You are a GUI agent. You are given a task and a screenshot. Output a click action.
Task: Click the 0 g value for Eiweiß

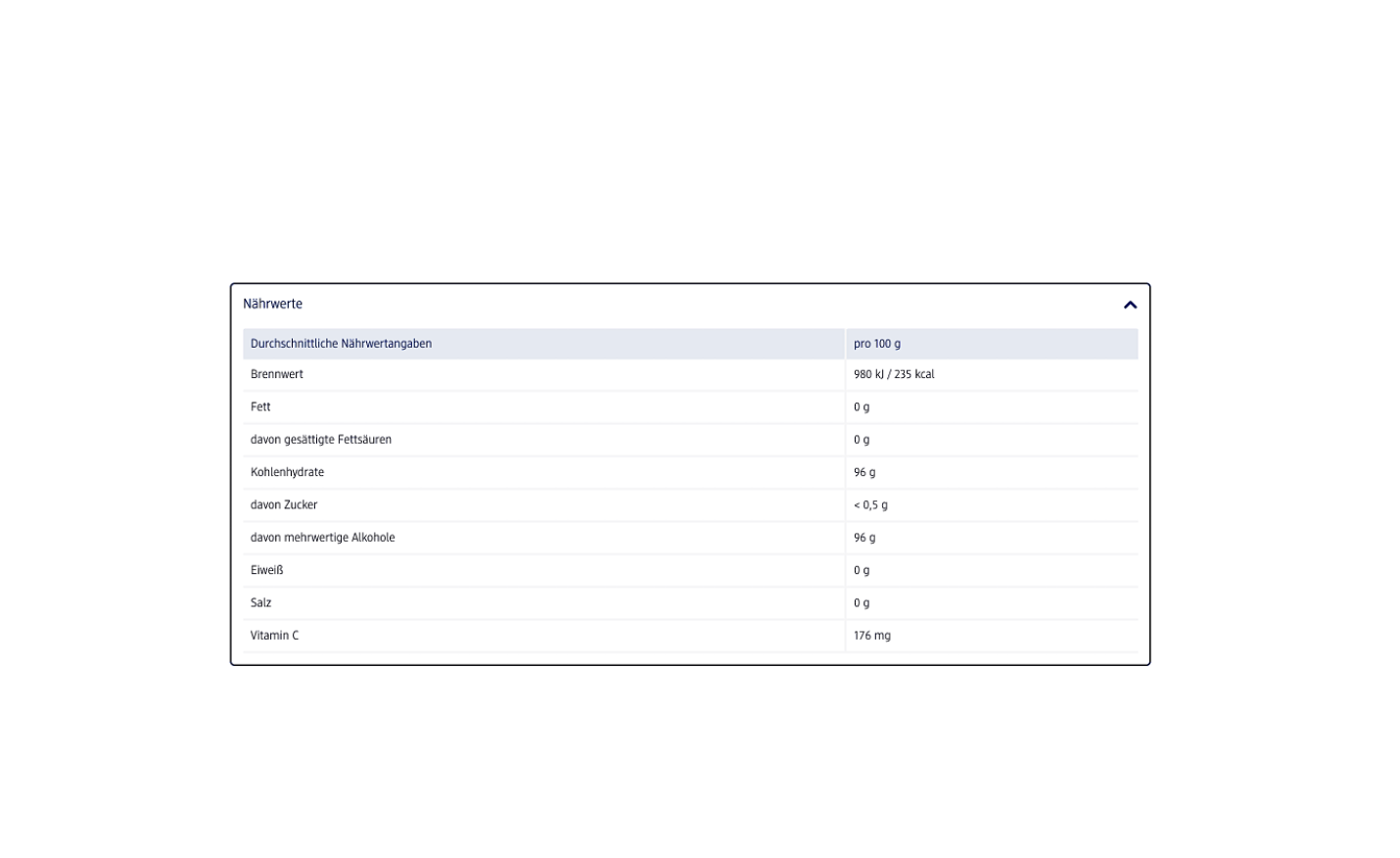862,570
